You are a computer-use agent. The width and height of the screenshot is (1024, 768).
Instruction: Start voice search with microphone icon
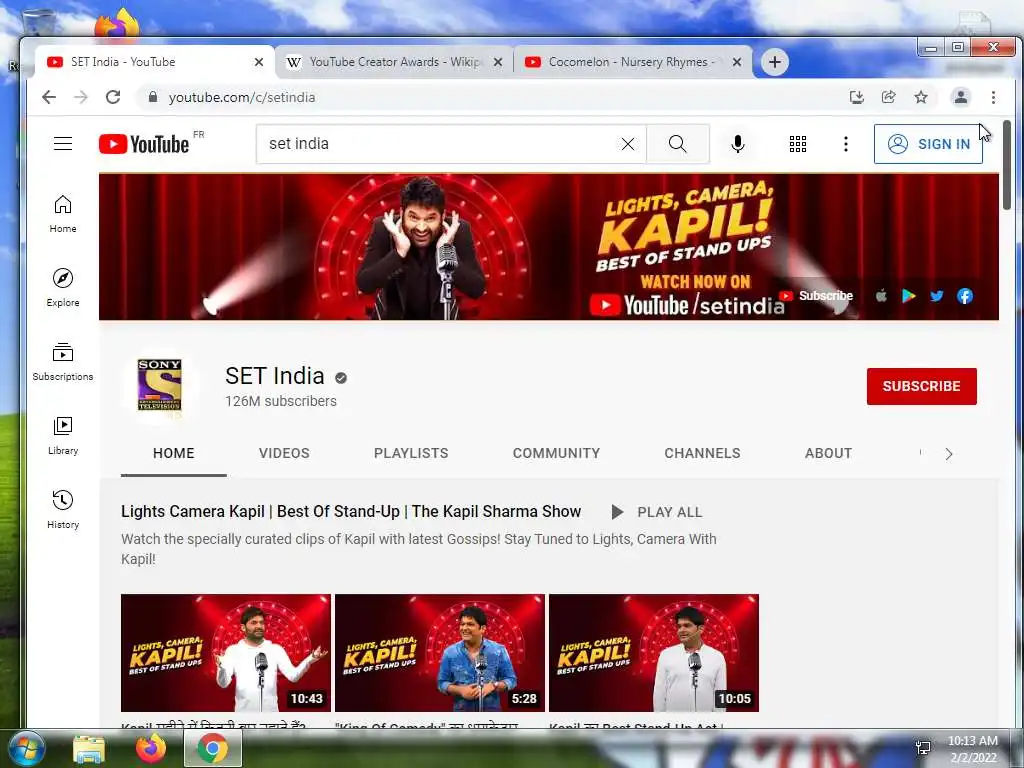tap(738, 144)
